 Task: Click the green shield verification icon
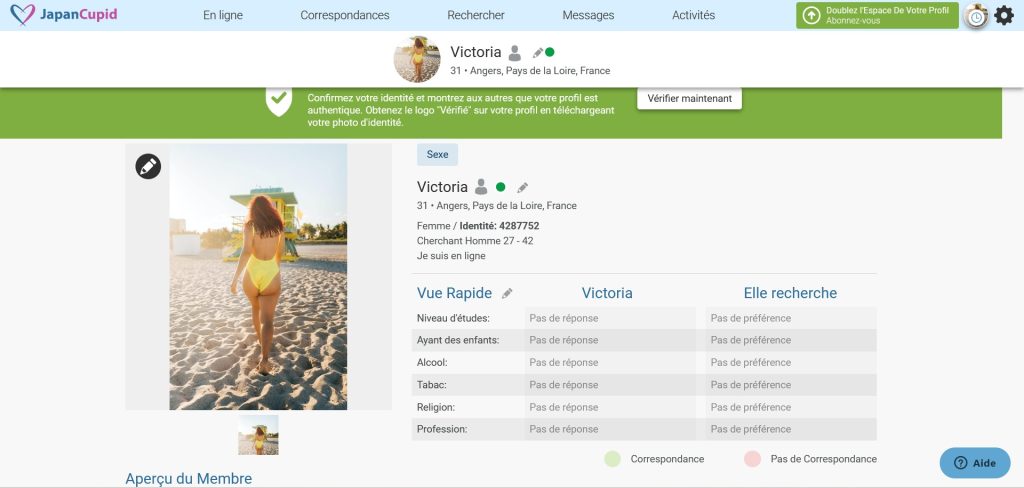click(279, 101)
